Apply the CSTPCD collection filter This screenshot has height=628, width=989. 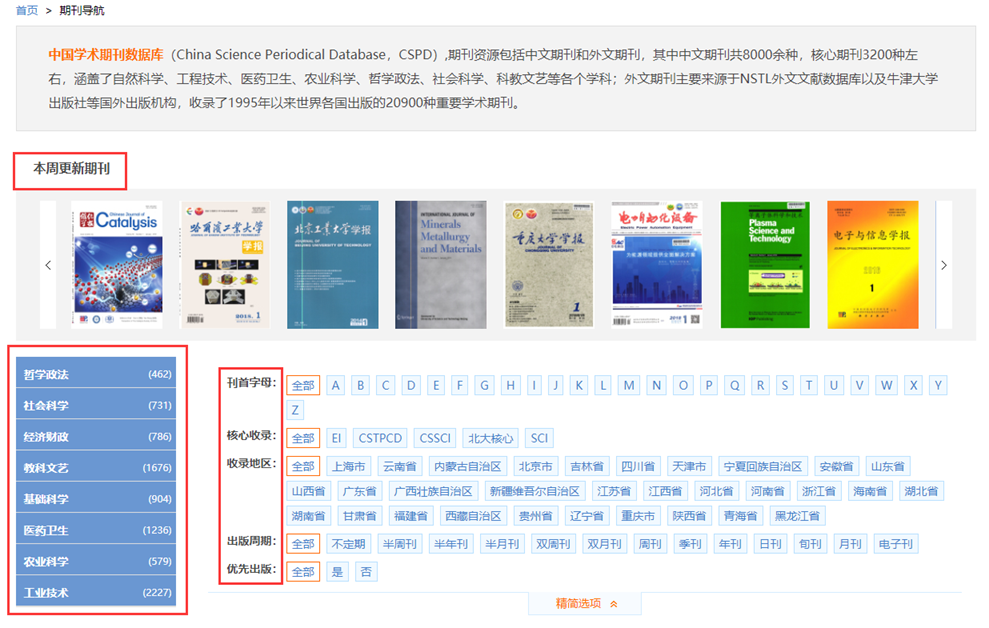381,438
